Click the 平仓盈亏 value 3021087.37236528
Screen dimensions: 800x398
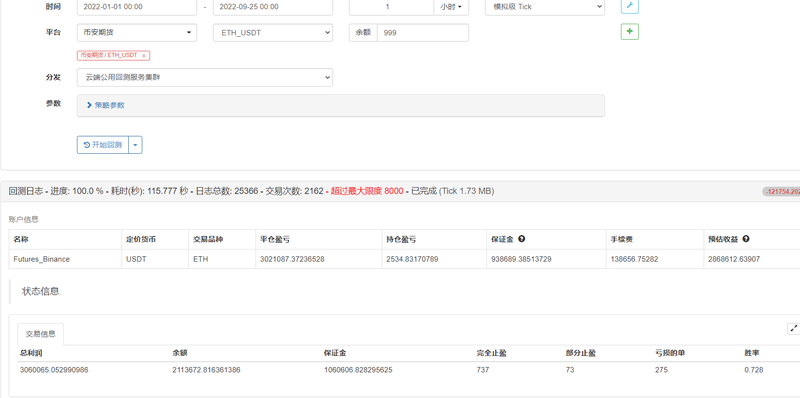292,259
